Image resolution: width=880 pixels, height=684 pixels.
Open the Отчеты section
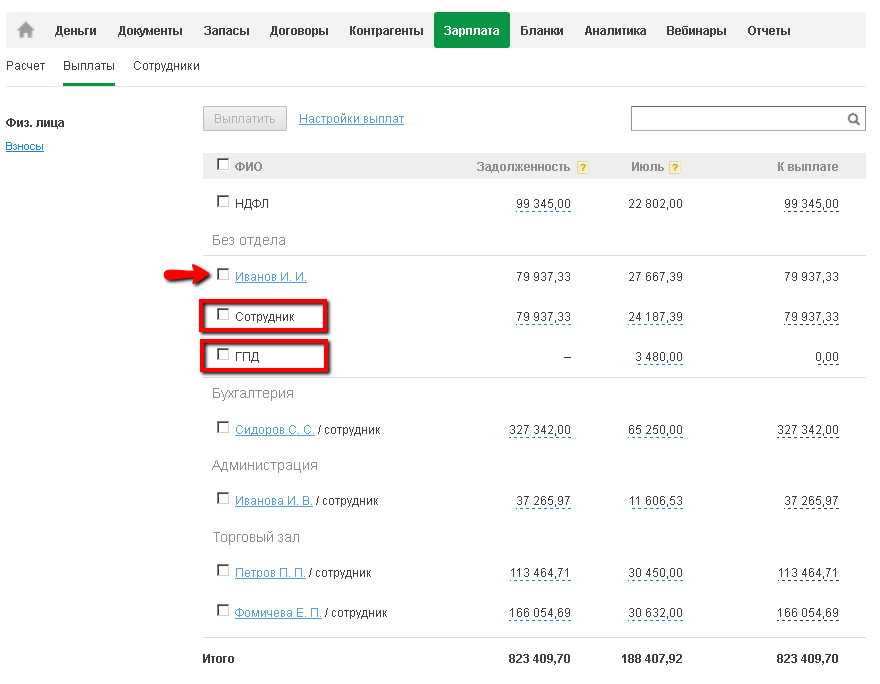(x=768, y=31)
